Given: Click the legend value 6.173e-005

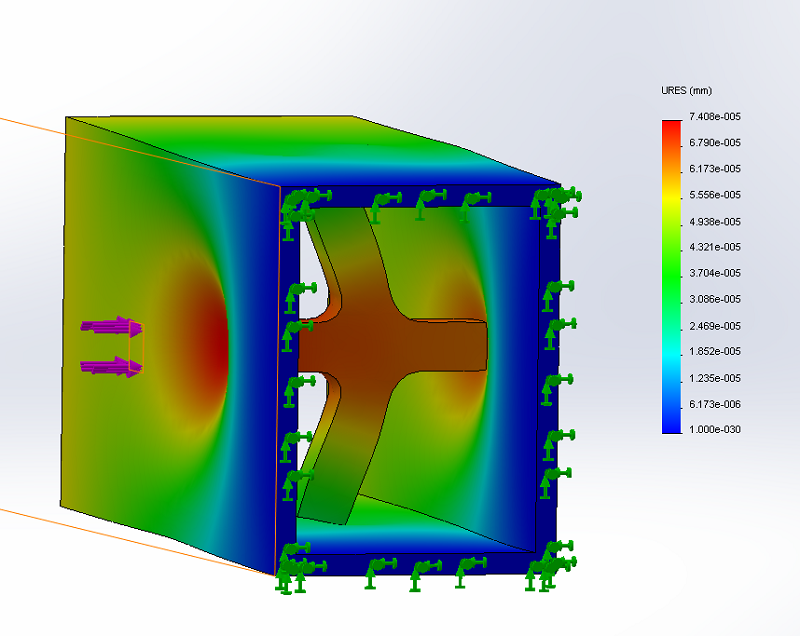Looking at the screenshot, I should 714,169.
